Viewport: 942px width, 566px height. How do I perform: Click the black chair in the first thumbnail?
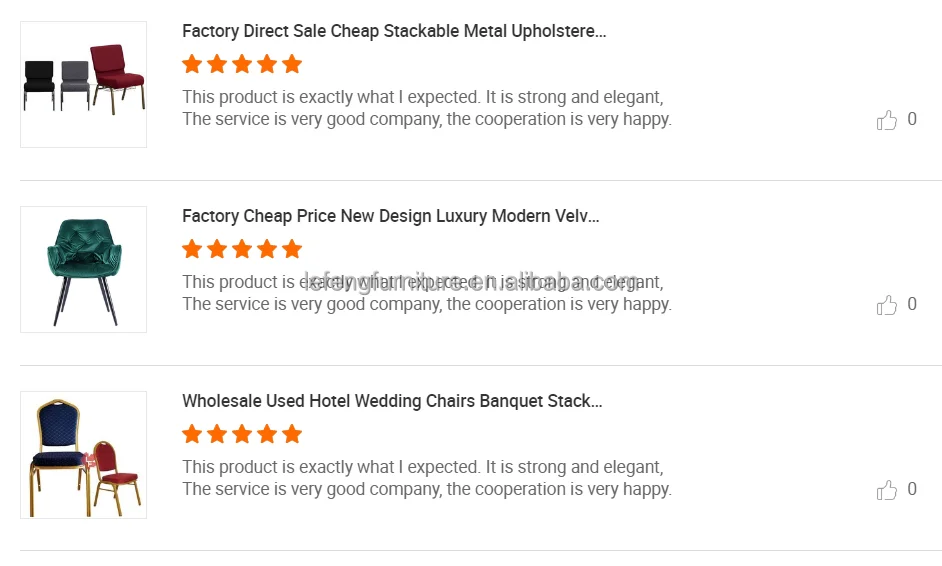(39, 85)
